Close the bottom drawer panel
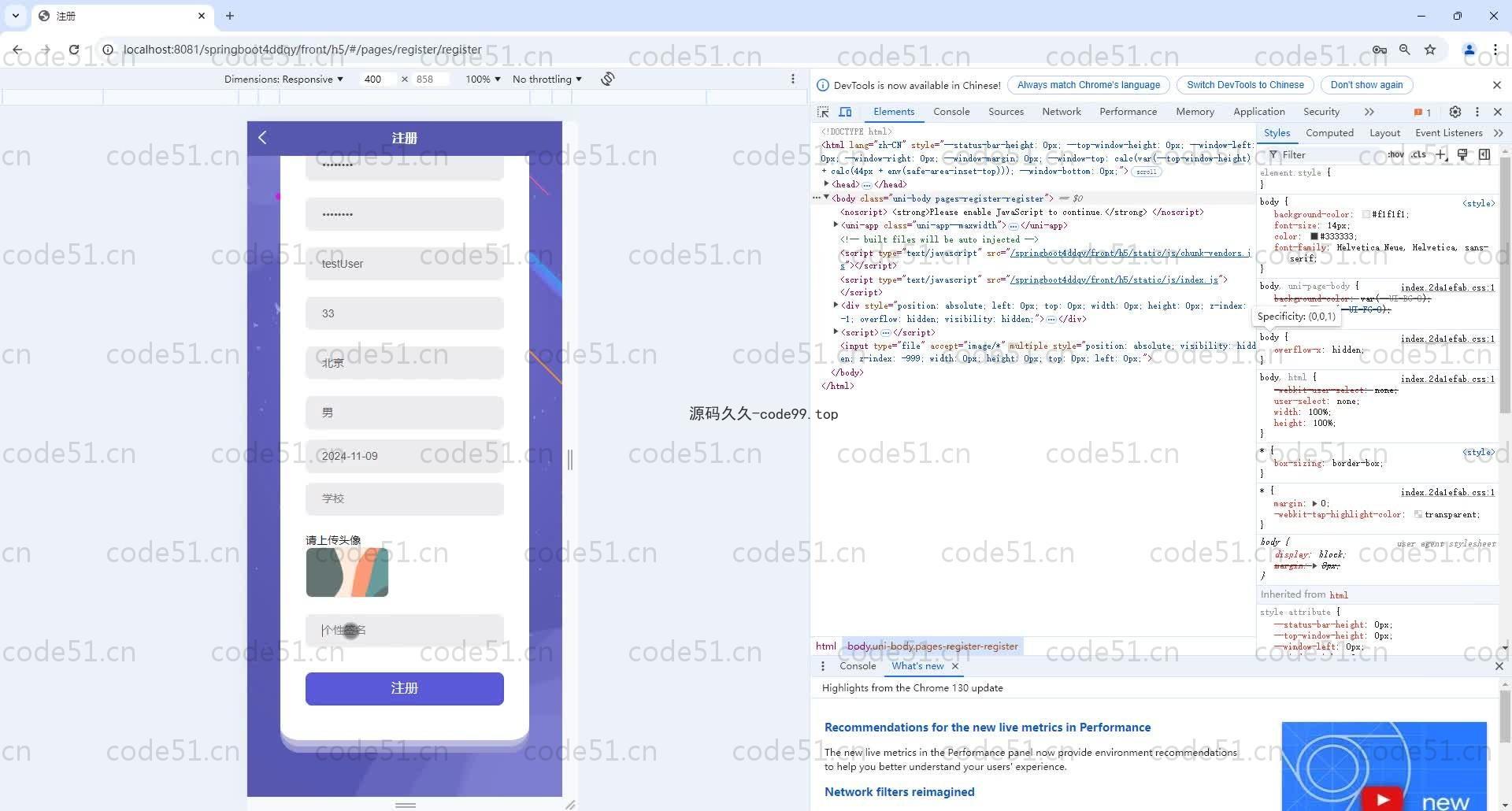Image resolution: width=1512 pixels, height=811 pixels. click(x=1499, y=666)
